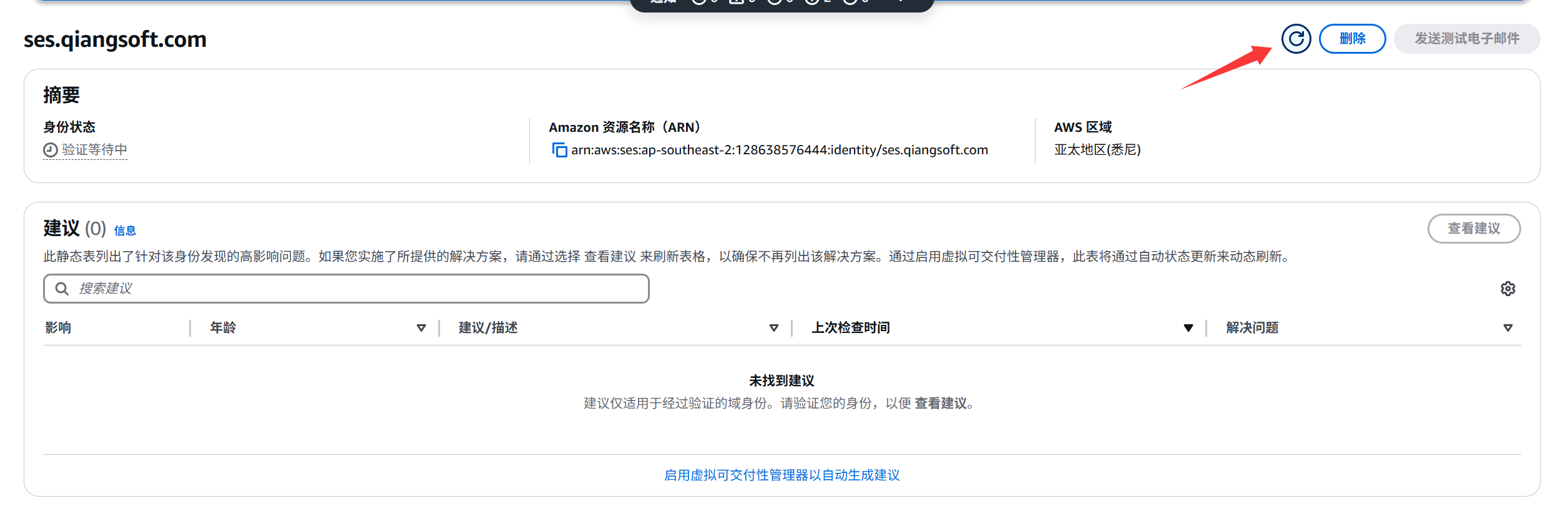Click the 删除 button
The width and height of the screenshot is (1568, 521).
[x=1352, y=39]
